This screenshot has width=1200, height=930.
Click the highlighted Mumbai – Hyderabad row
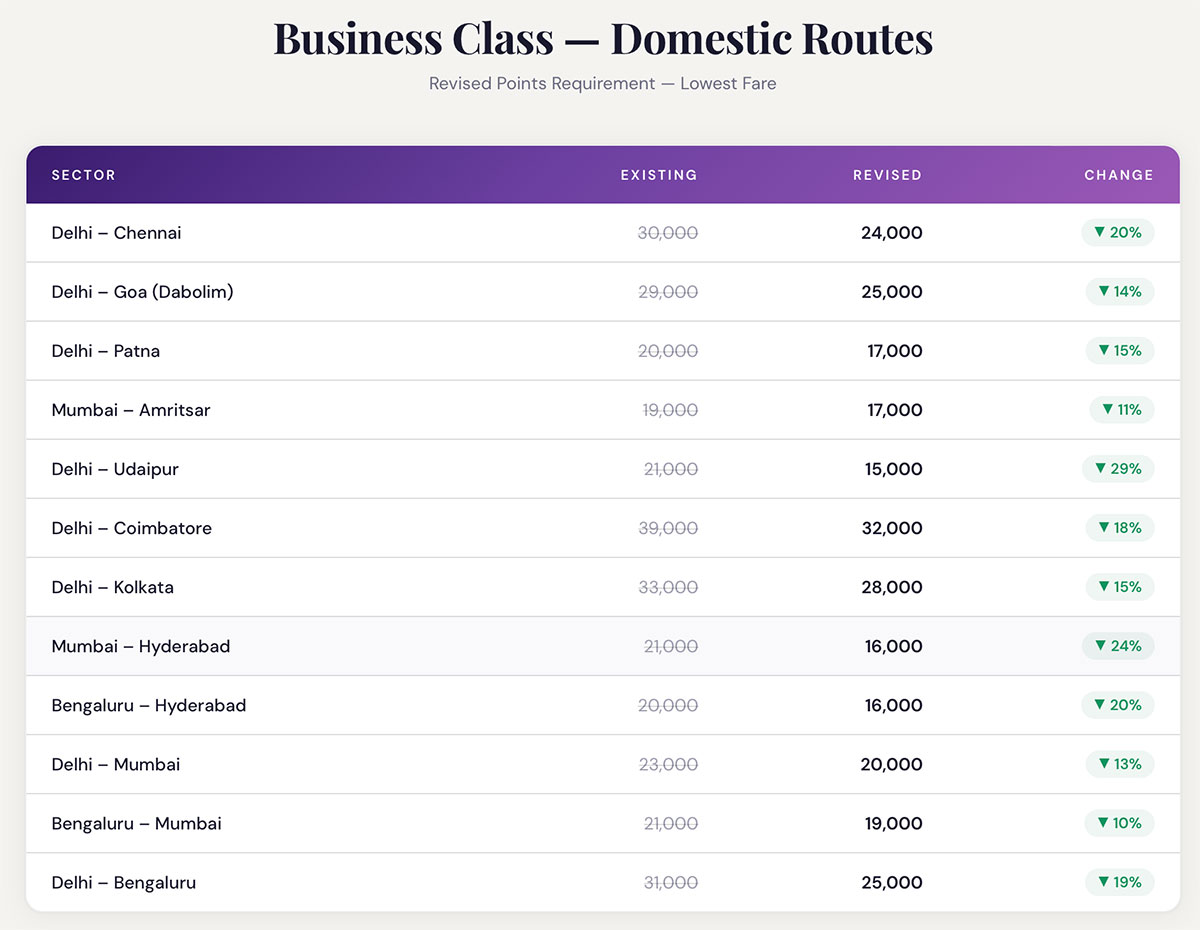click(600, 646)
